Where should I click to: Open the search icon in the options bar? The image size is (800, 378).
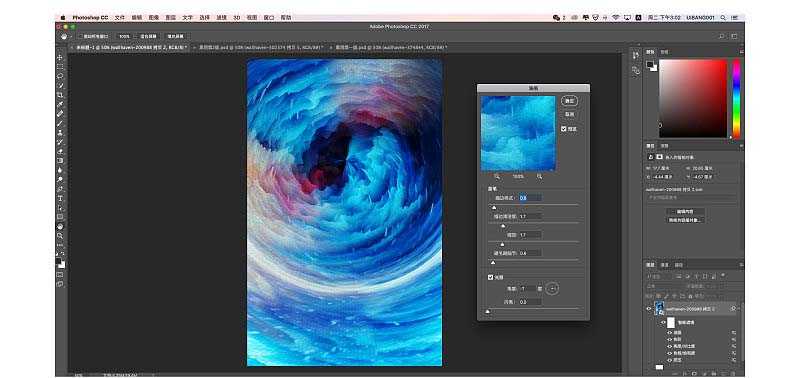[x=721, y=36]
